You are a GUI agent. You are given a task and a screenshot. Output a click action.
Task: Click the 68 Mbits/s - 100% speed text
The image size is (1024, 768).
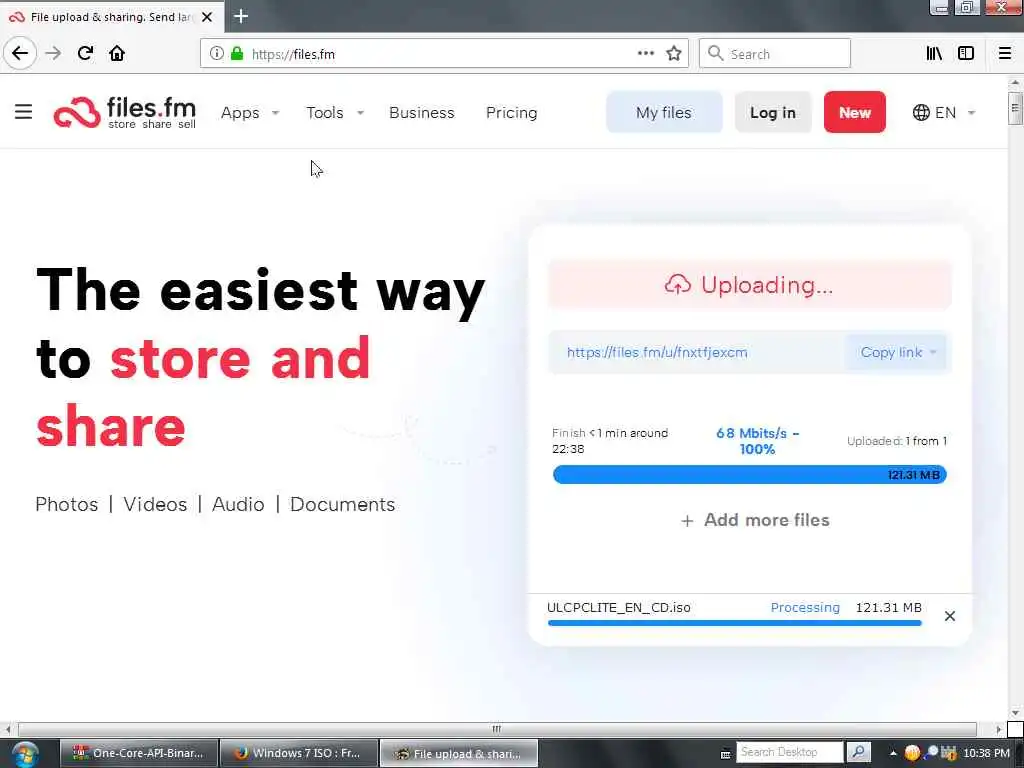758,441
